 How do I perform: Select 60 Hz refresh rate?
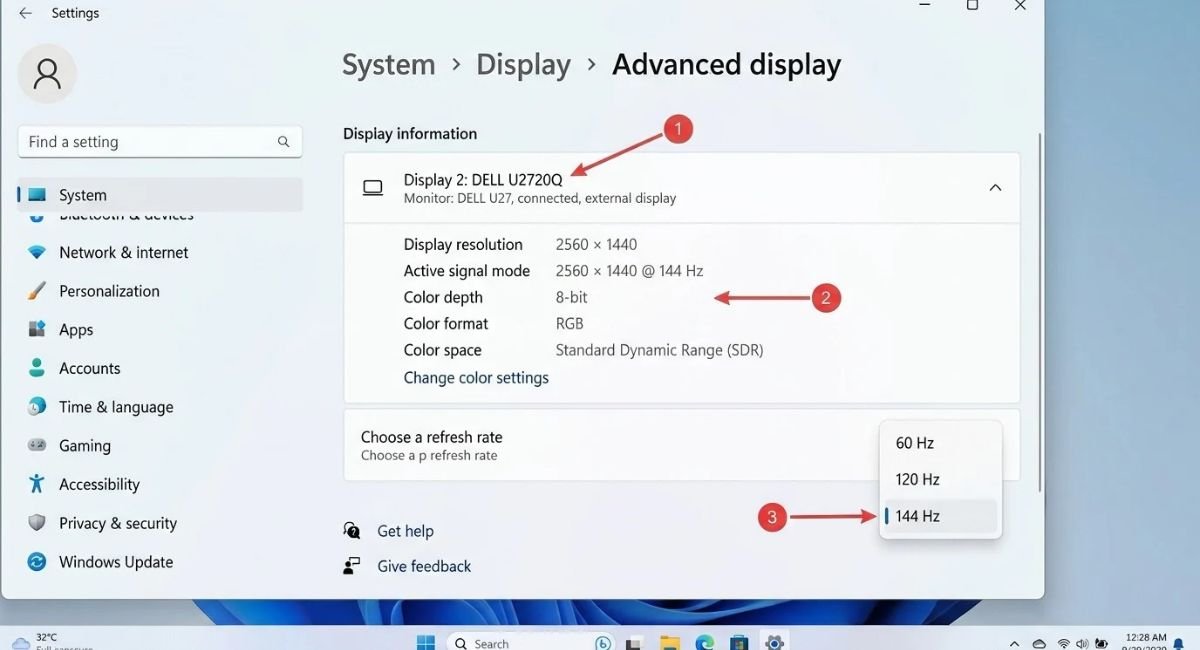coord(940,443)
